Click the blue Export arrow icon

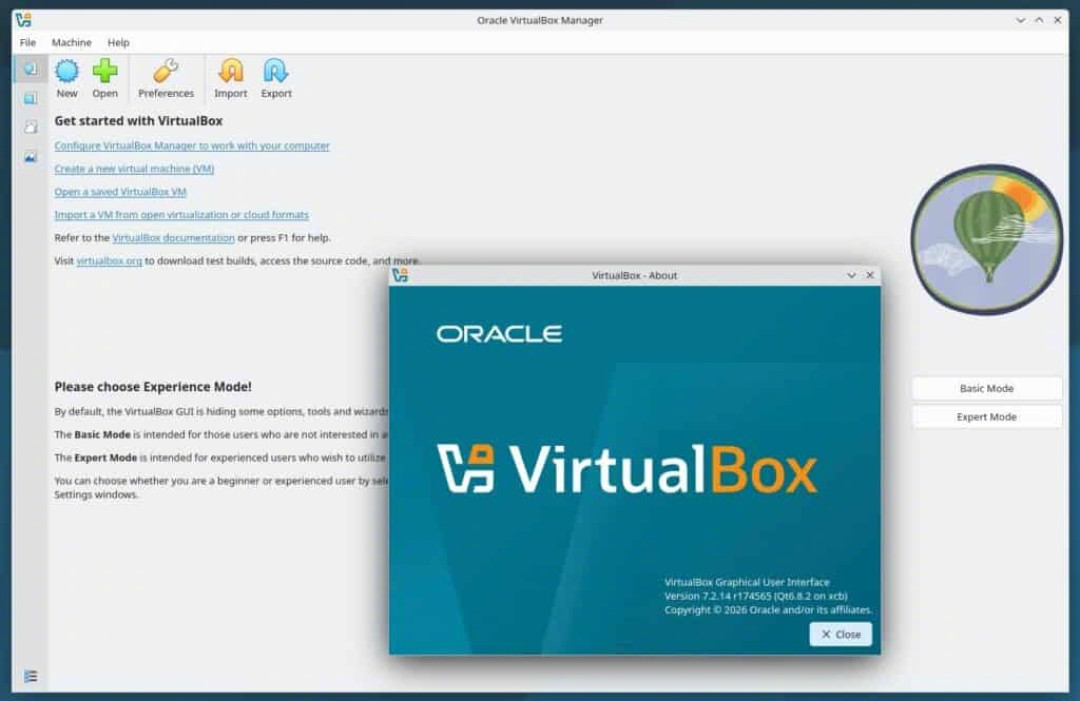[x=276, y=71]
